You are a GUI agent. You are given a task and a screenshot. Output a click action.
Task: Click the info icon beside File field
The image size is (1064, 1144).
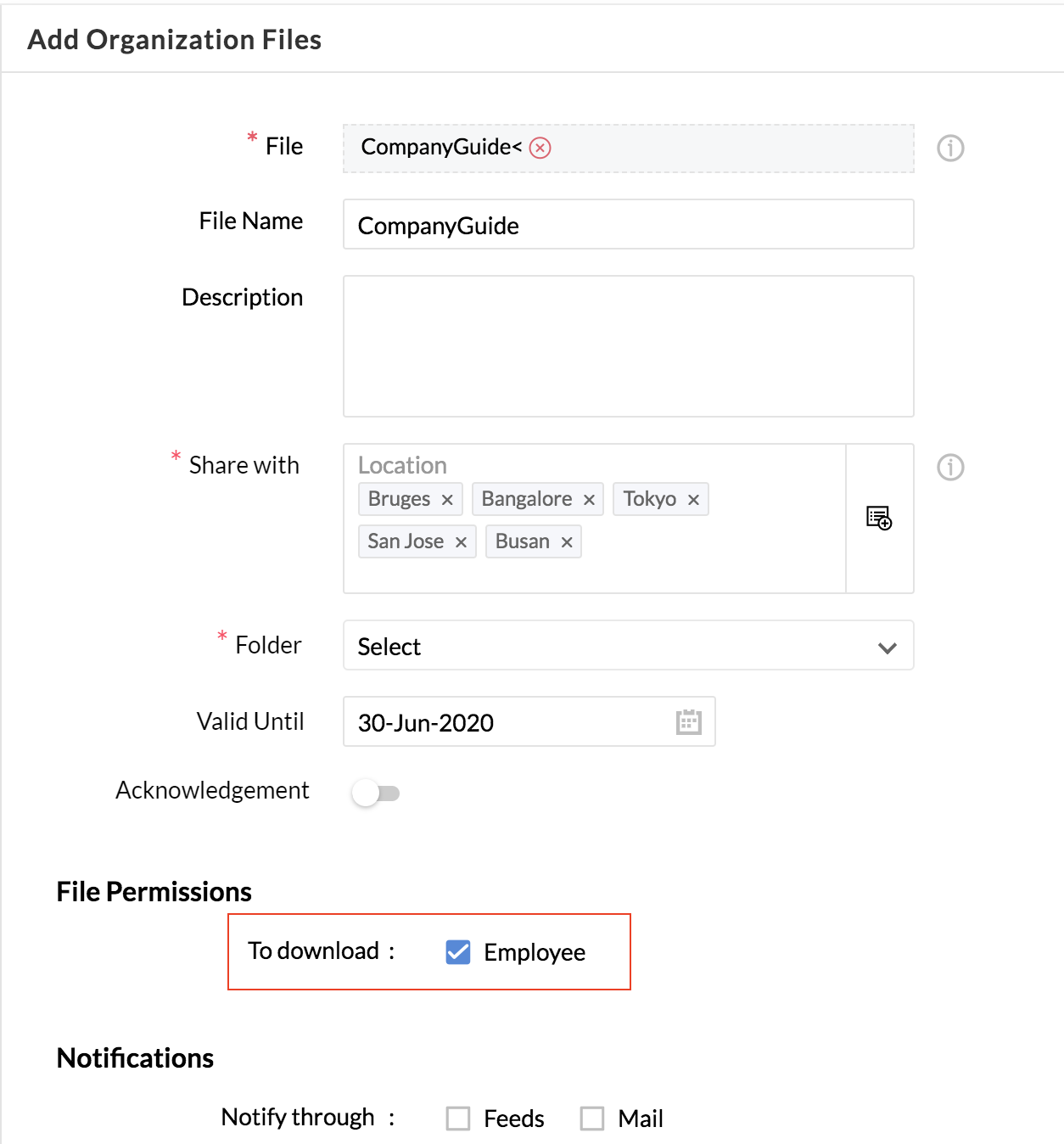(950, 148)
